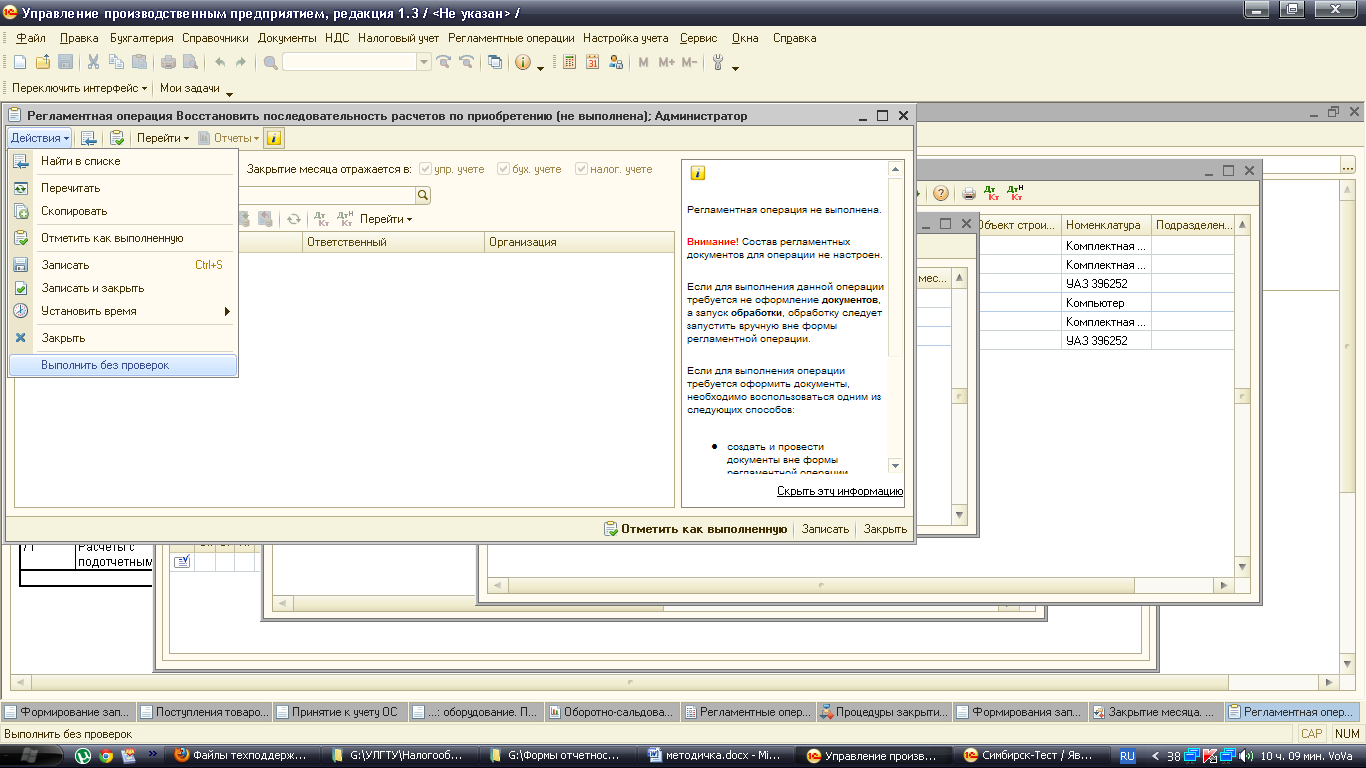Screen dimensions: 1366x768
Task: Open the Calculator icon
Action: point(569,62)
